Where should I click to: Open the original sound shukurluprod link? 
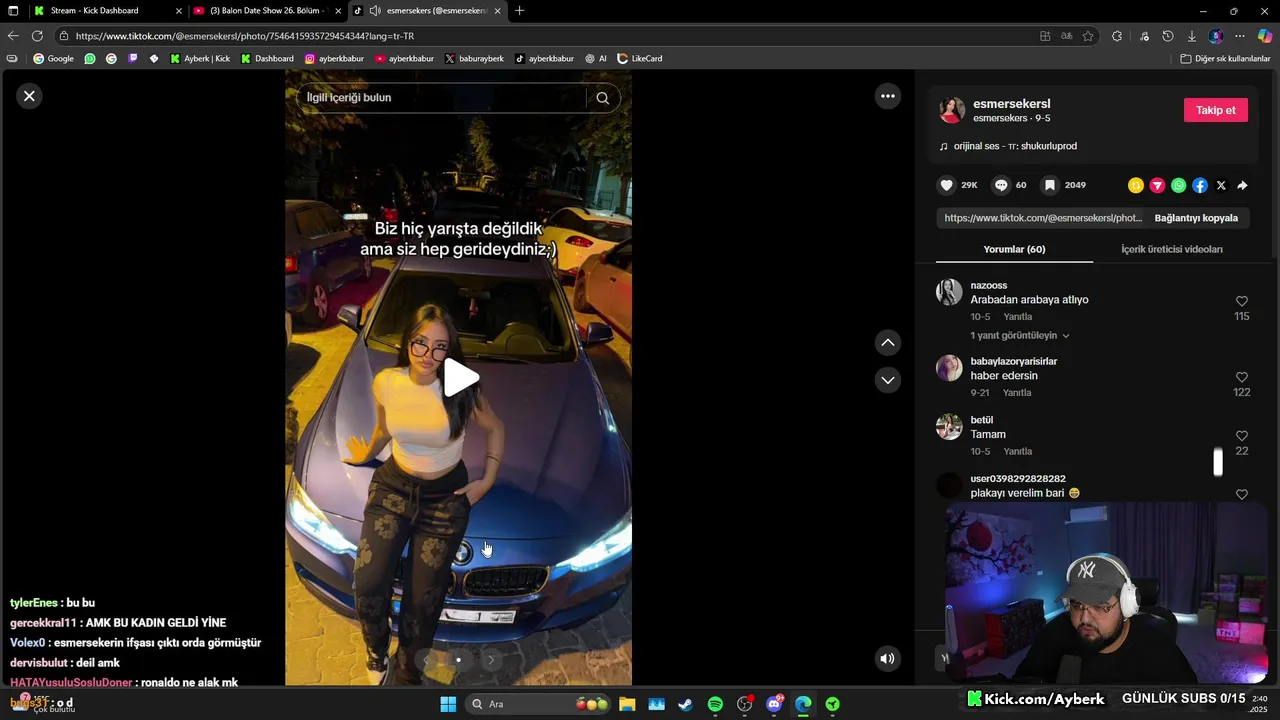[x=1015, y=146]
